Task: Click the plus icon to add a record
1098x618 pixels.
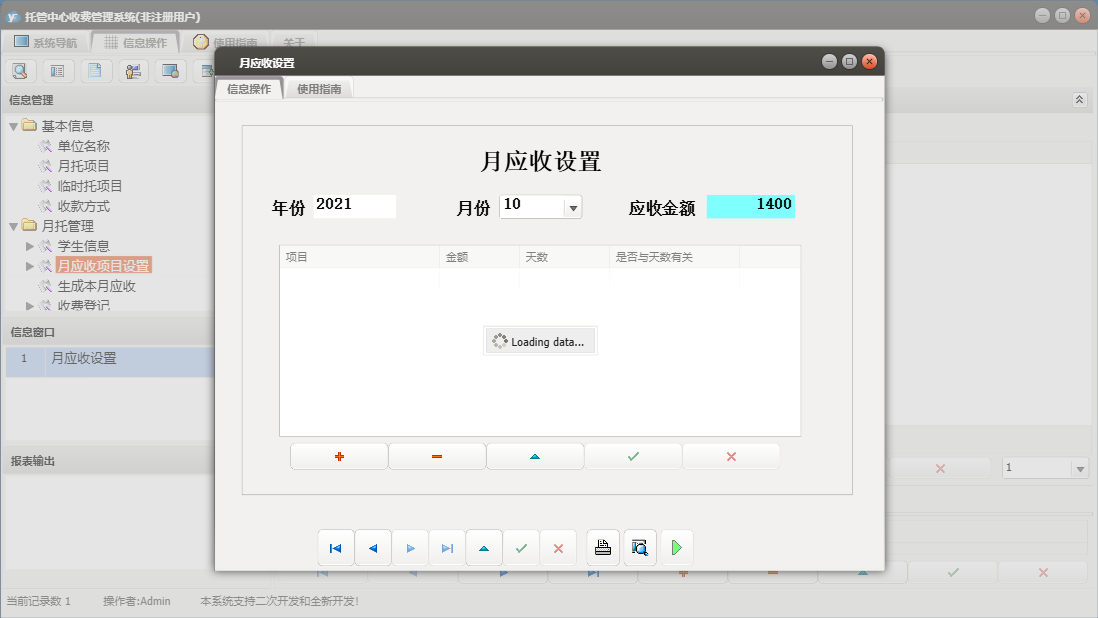Action: tap(338, 456)
